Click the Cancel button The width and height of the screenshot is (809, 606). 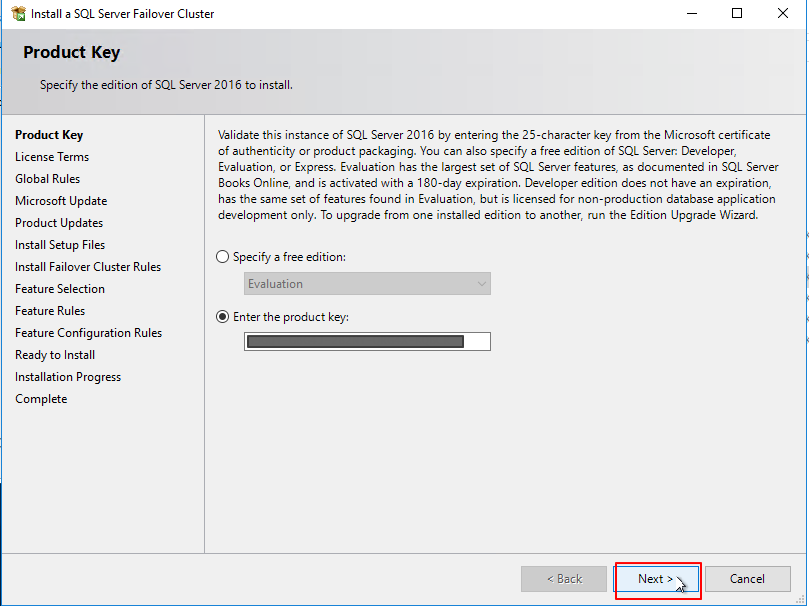(747, 578)
